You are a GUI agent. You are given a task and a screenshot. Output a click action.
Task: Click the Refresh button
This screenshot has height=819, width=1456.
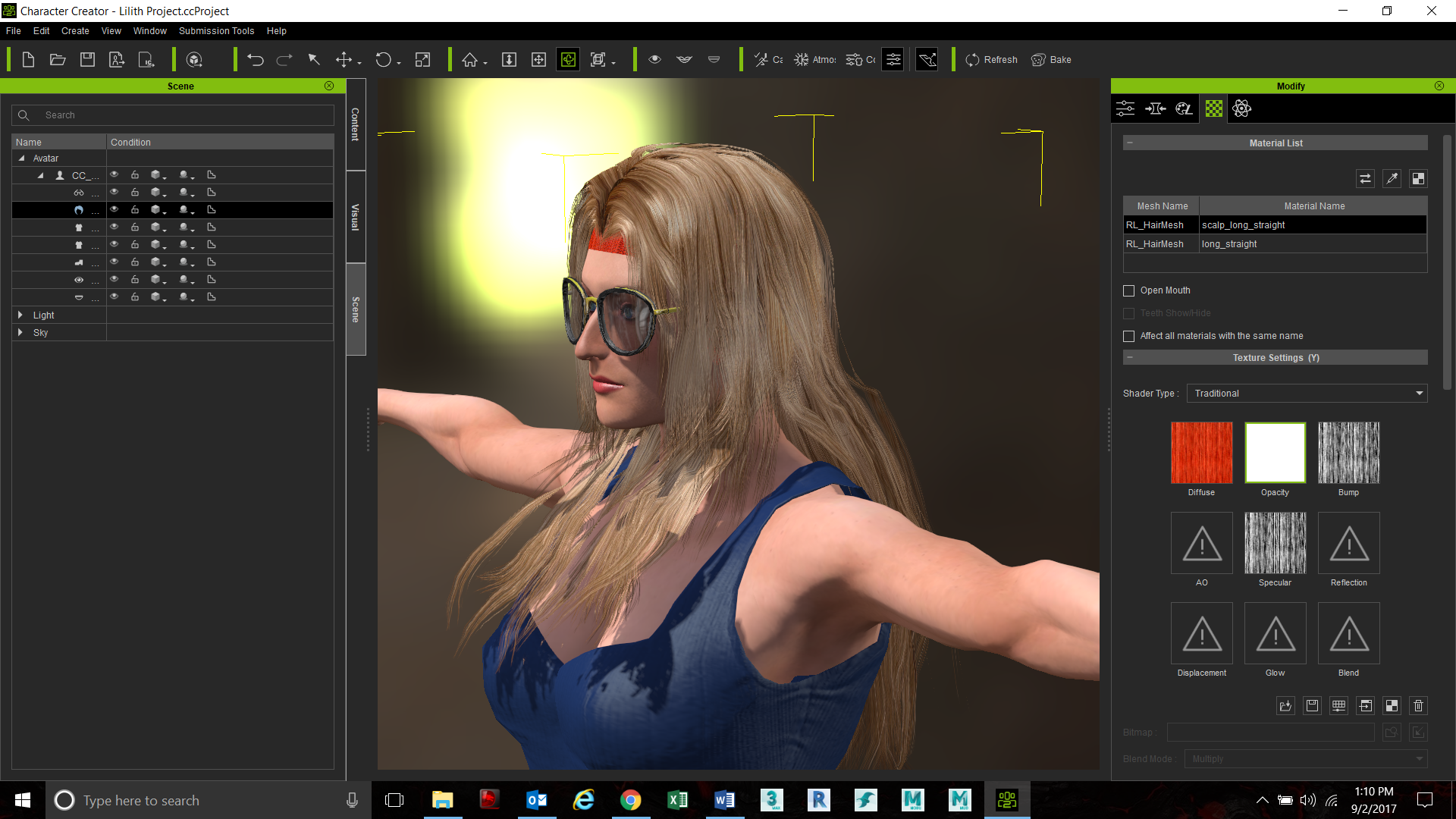pyautogui.click(x=991, y=60)
